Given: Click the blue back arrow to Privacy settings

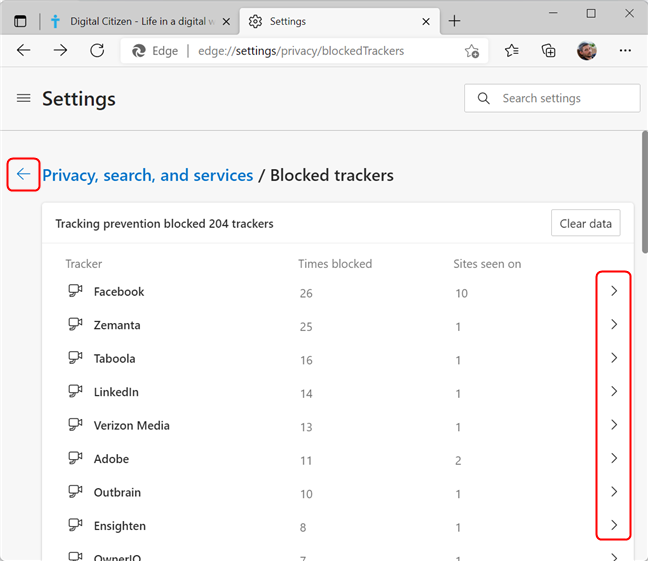Looking at the screenshot, I should point(24,174).
